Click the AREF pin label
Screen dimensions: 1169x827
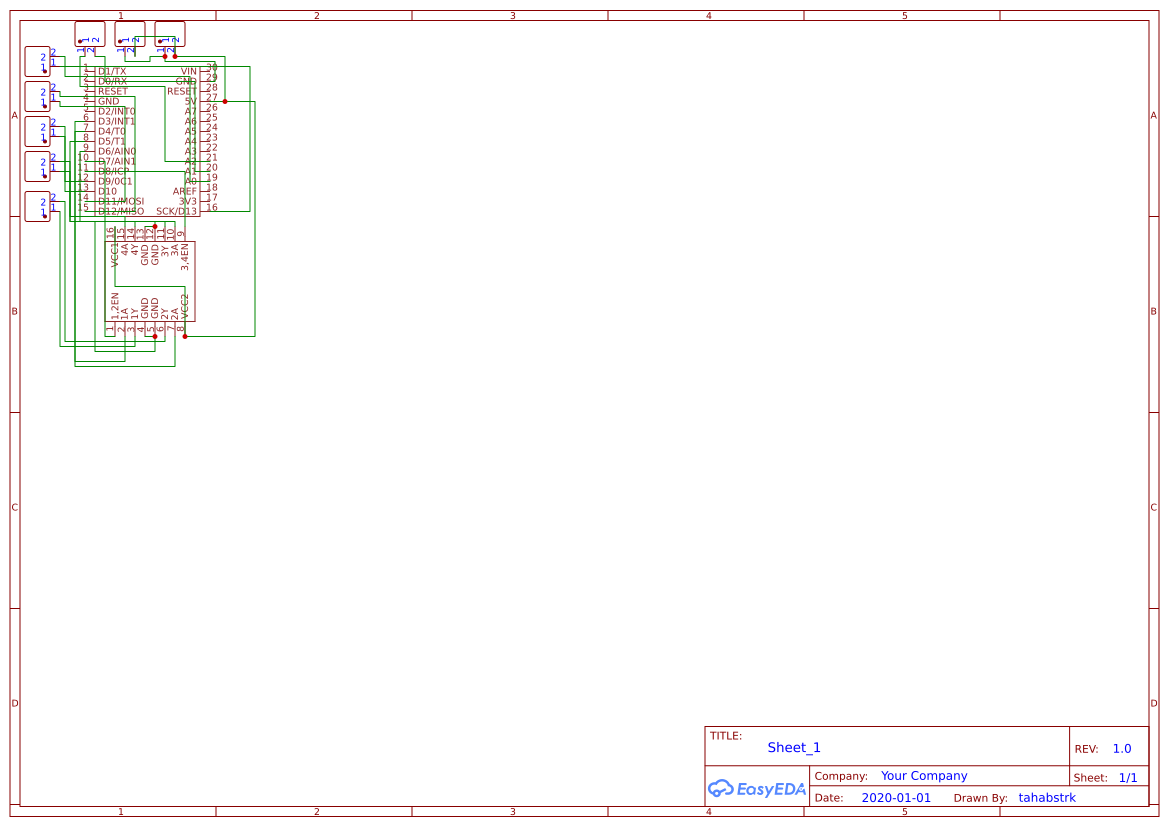184,189
